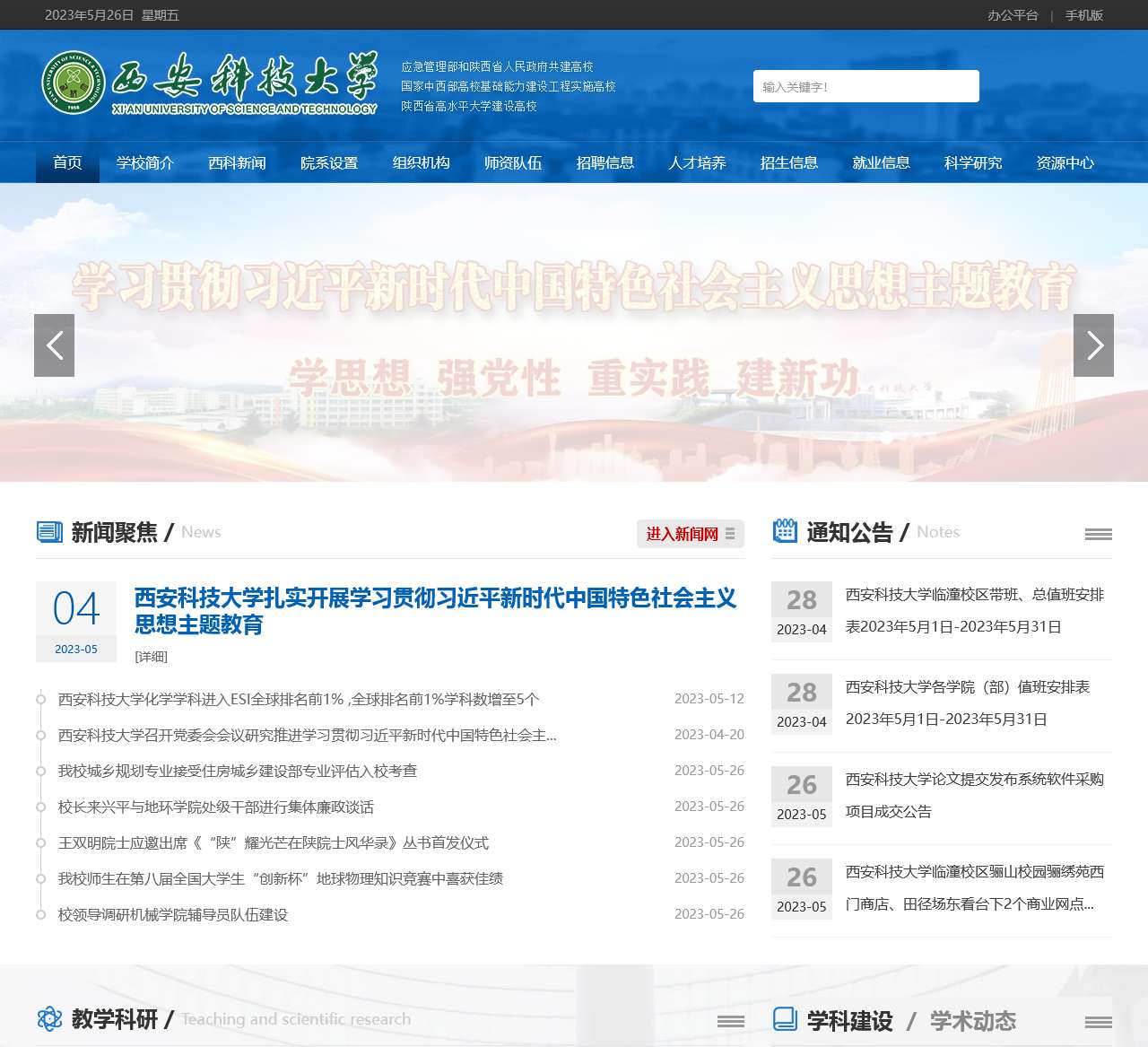Screen dimensions: 1148x1047
Task: Open 人才培养 menu item
Action: tap(697, 162)
